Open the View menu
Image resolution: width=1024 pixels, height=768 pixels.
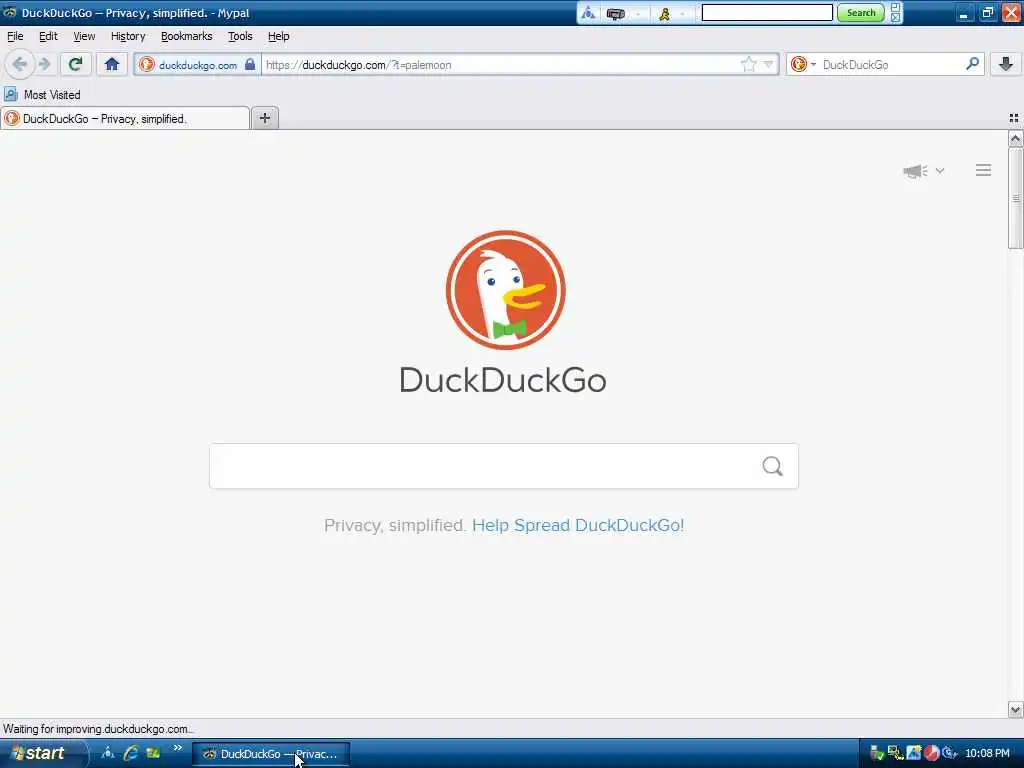tap(84, 36)
